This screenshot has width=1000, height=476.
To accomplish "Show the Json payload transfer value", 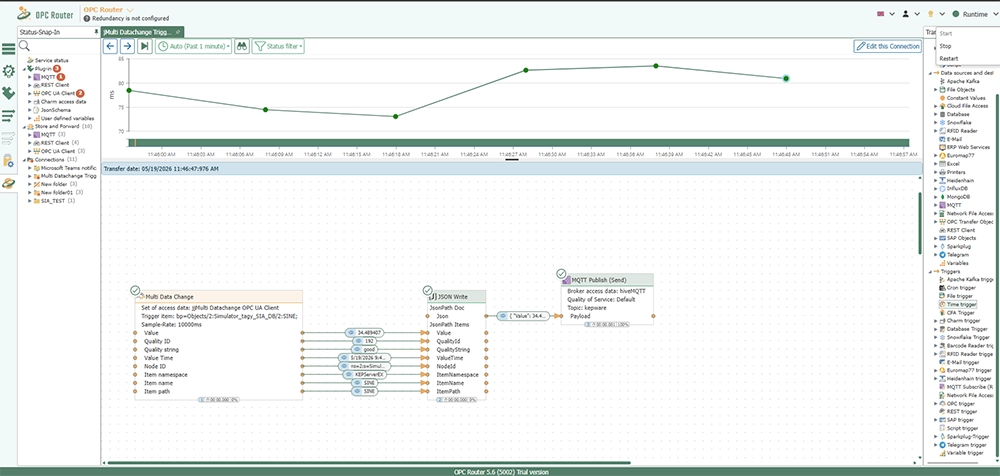I will pos(523,316).
